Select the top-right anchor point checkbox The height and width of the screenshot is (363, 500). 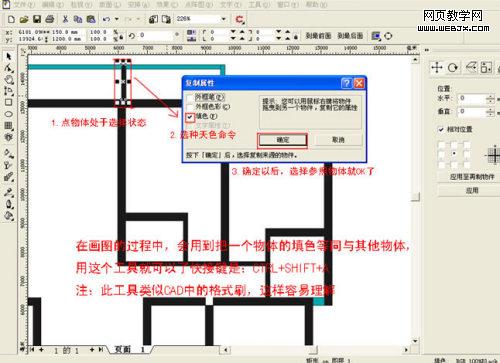point(467,144)
